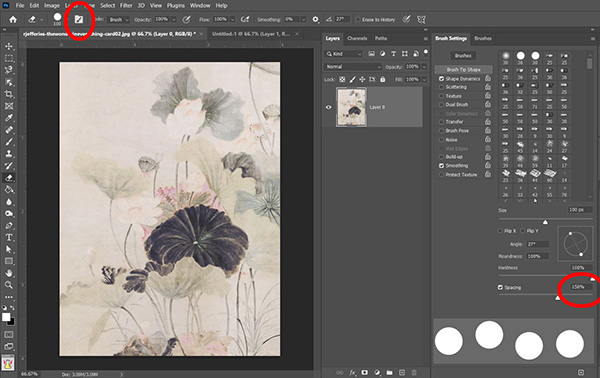This screenshot has height=378, width=600.
Task: Enable the Transfer checkbox
Action: [x=441, y=122]
